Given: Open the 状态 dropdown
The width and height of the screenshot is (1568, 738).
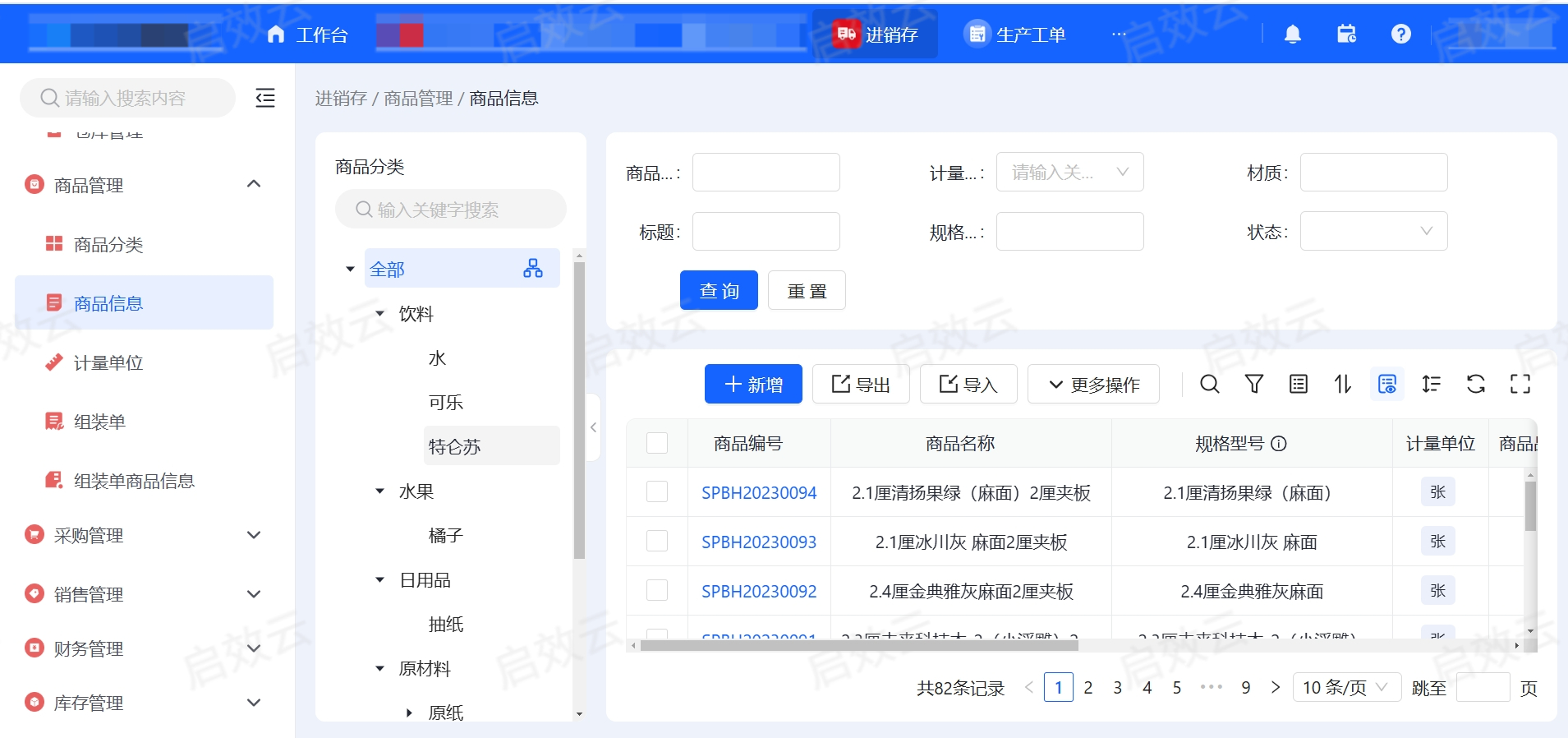Looking at the screenshot, I should (x=1373, y=231).
